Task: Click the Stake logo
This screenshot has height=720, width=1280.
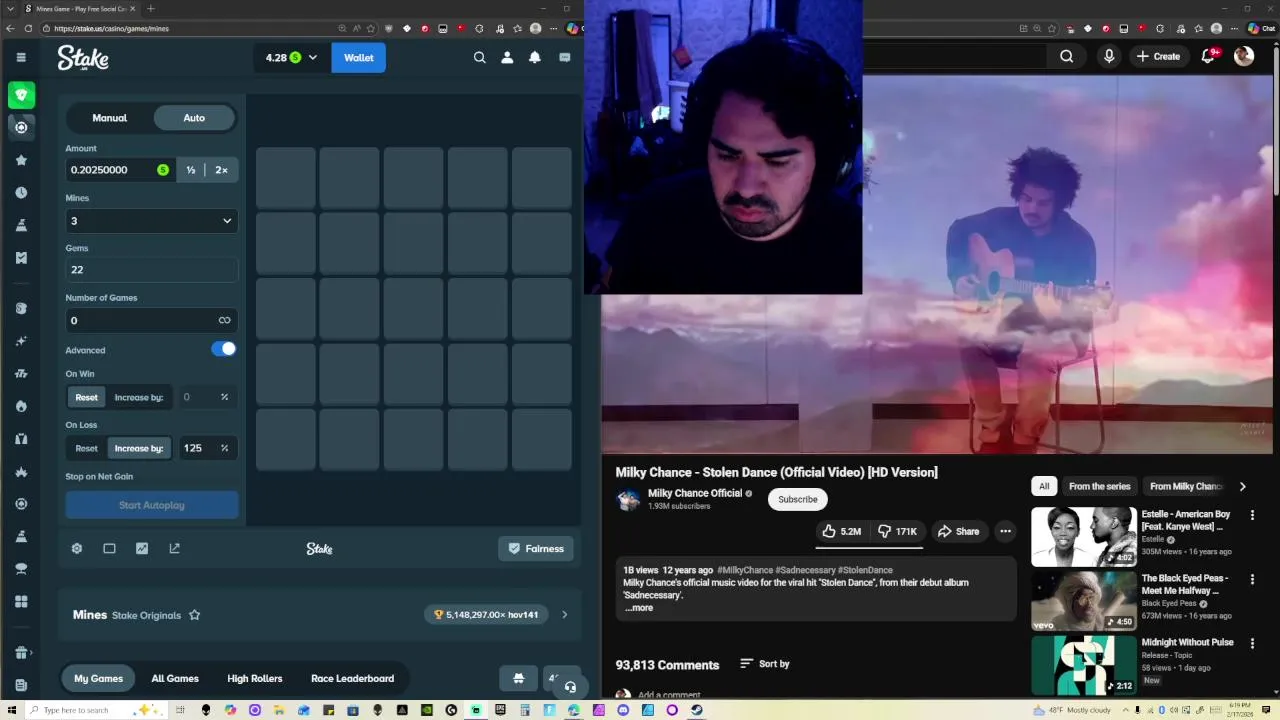Action: [83, 58]
